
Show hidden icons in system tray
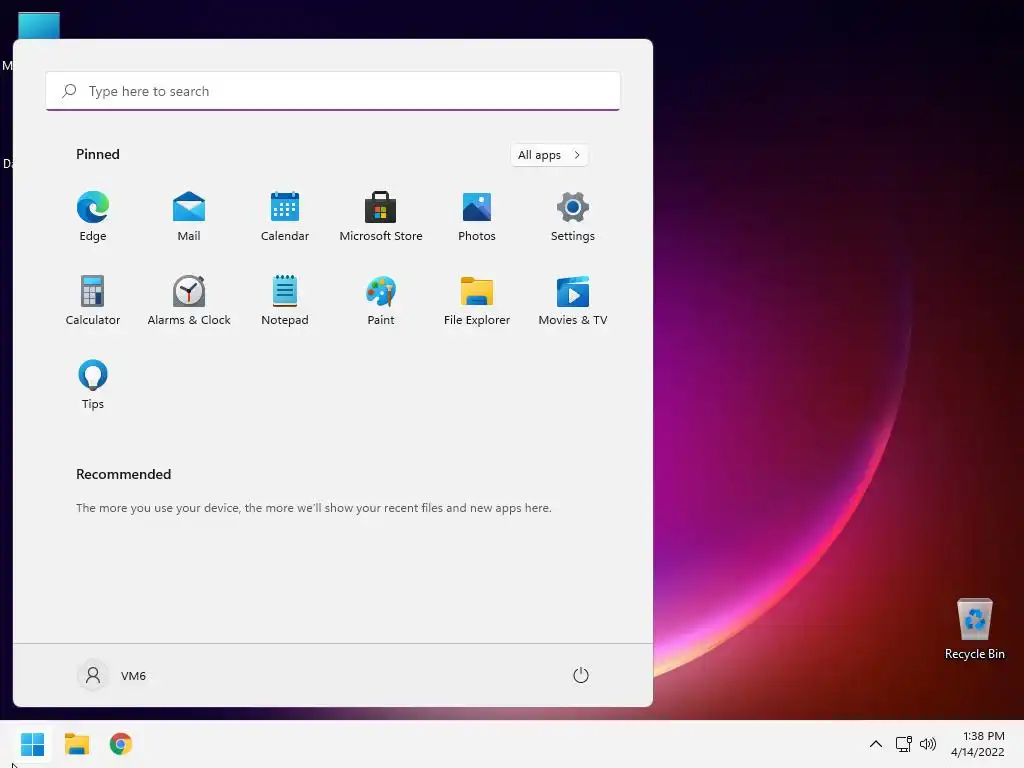pyautogui.click(x=876, y=744)
